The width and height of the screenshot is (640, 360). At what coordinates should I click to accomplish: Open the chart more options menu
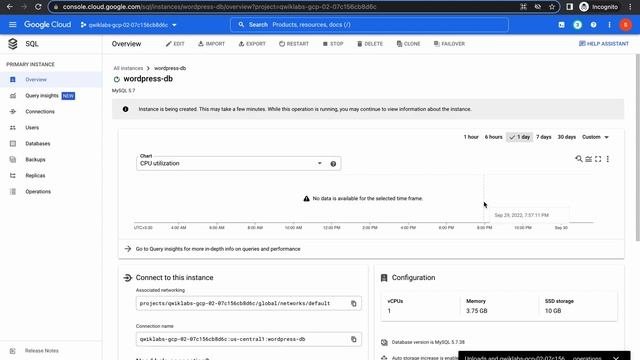tap(608, 159)
